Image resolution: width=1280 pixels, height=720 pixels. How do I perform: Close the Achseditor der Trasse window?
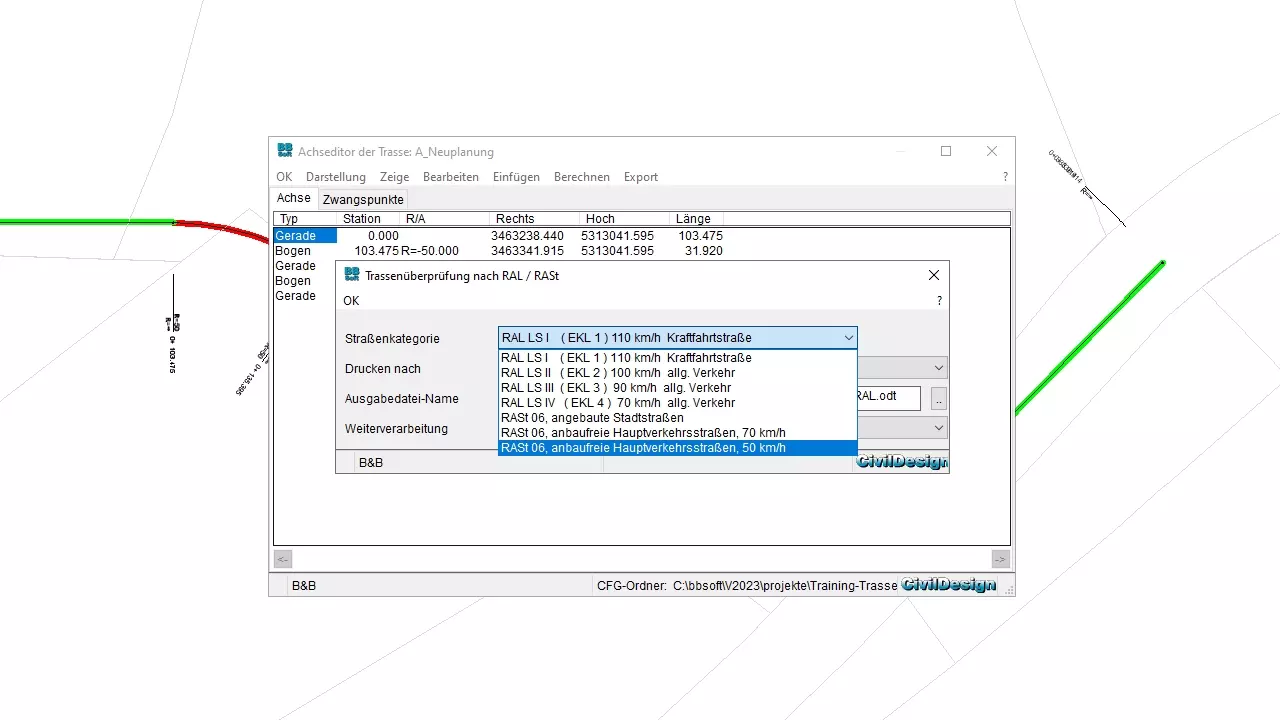click(x=992, y=151)
